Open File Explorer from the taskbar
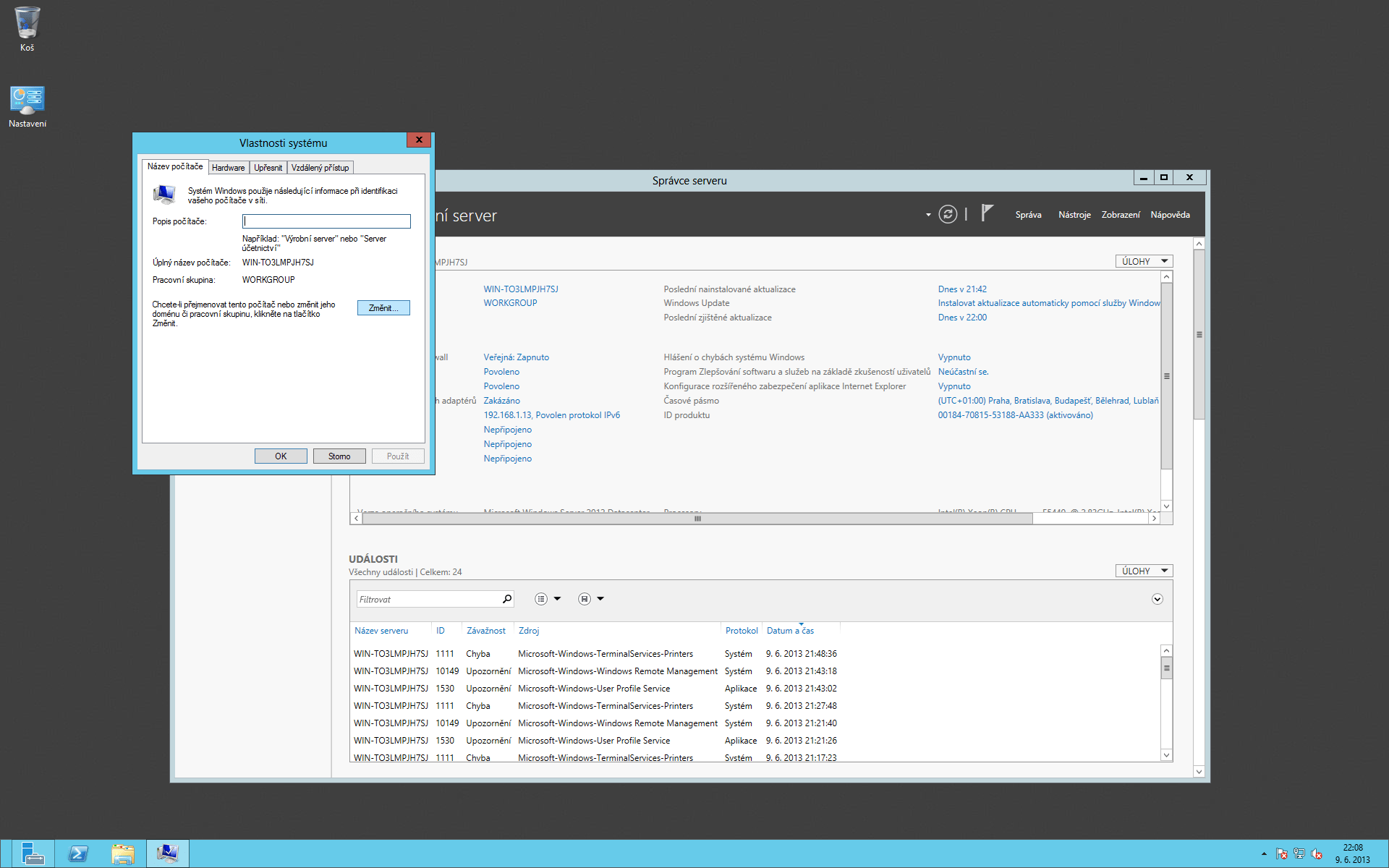 click(x=122, y=854)
